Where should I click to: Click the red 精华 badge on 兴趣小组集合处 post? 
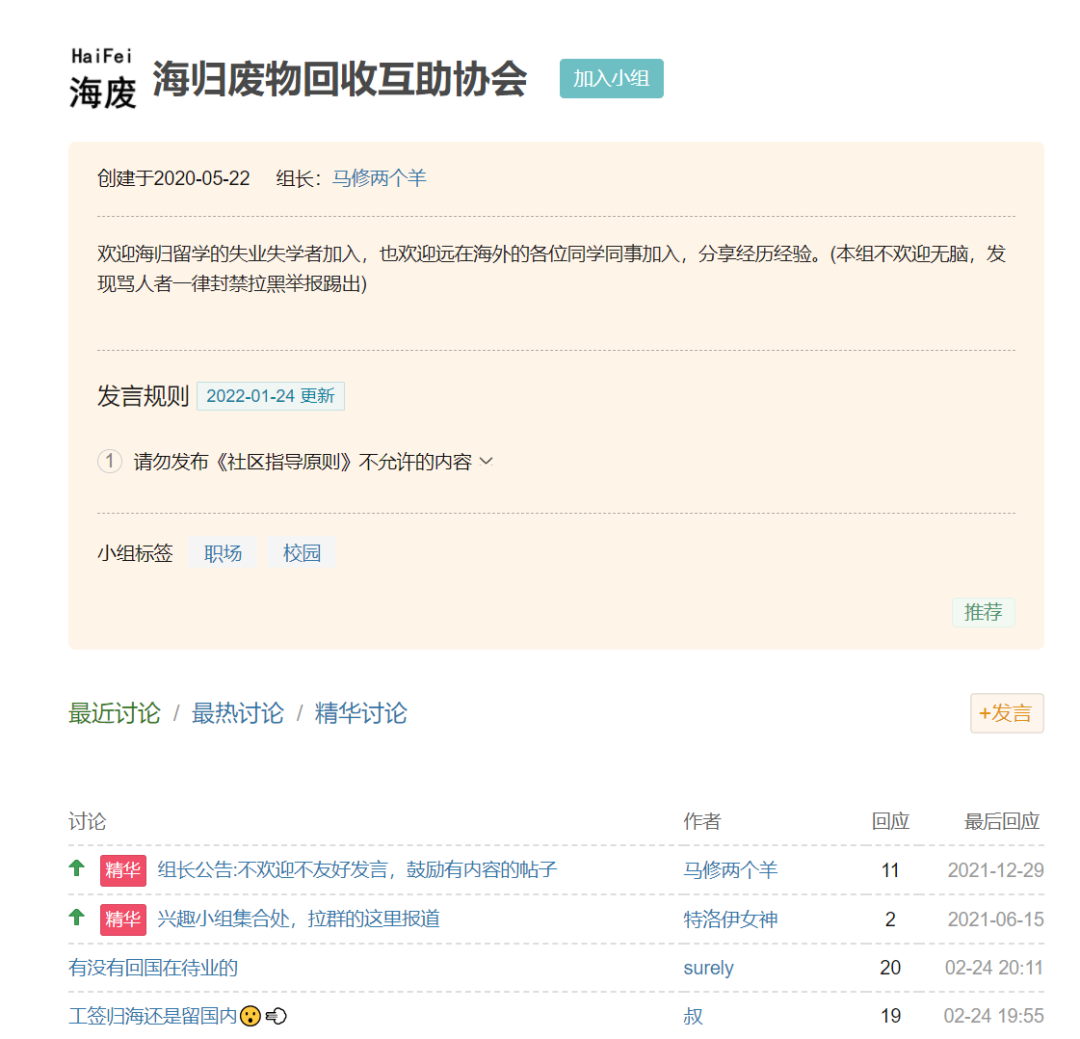(x=123, y=919)
